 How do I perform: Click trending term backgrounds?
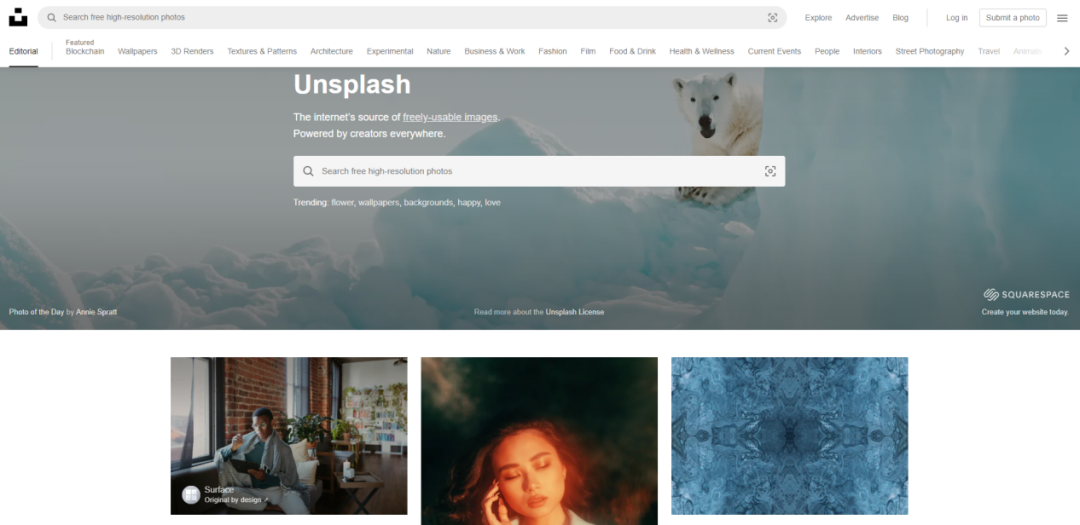point(428,203)
